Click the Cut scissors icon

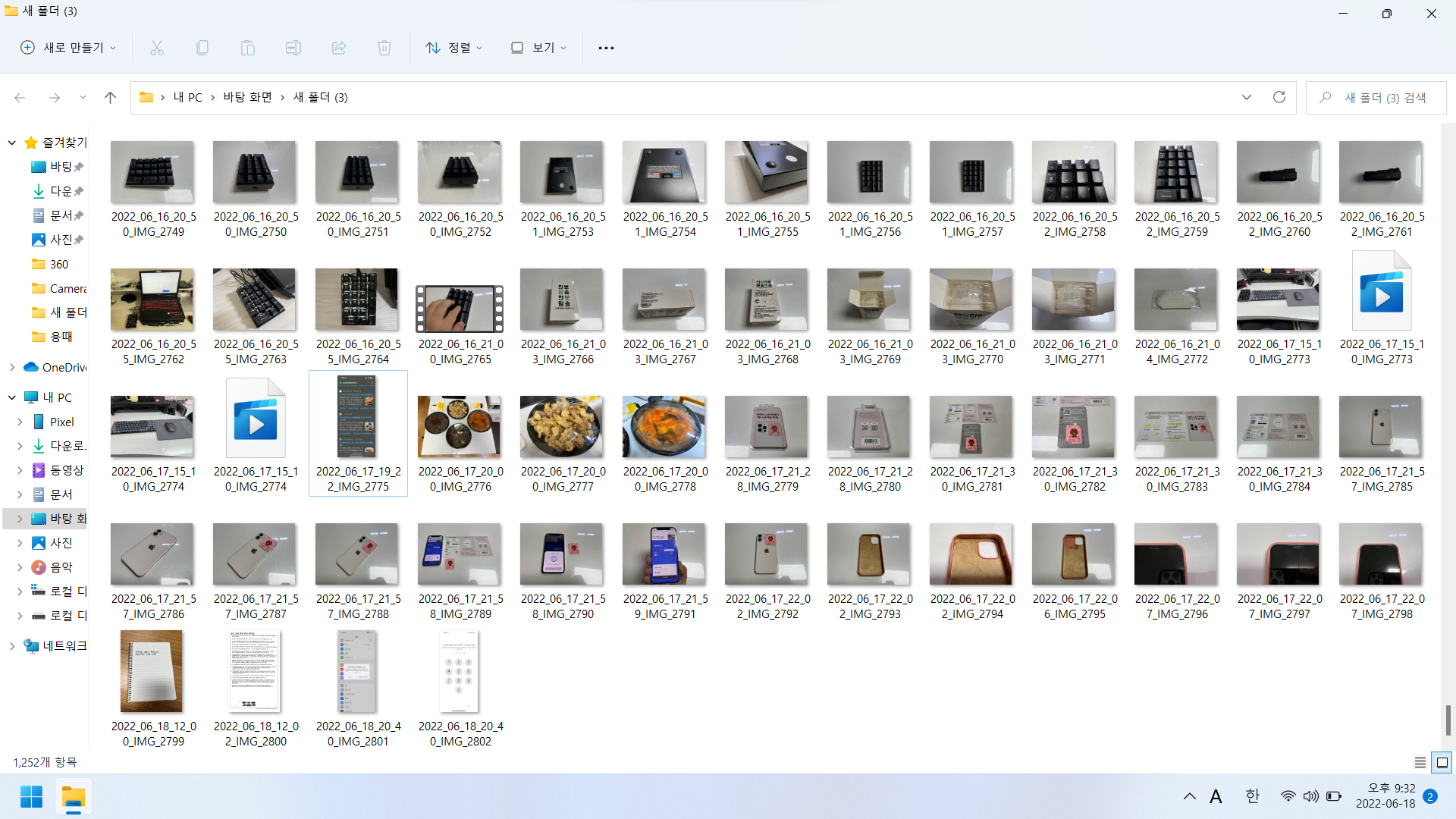click(x=157, y=48)
